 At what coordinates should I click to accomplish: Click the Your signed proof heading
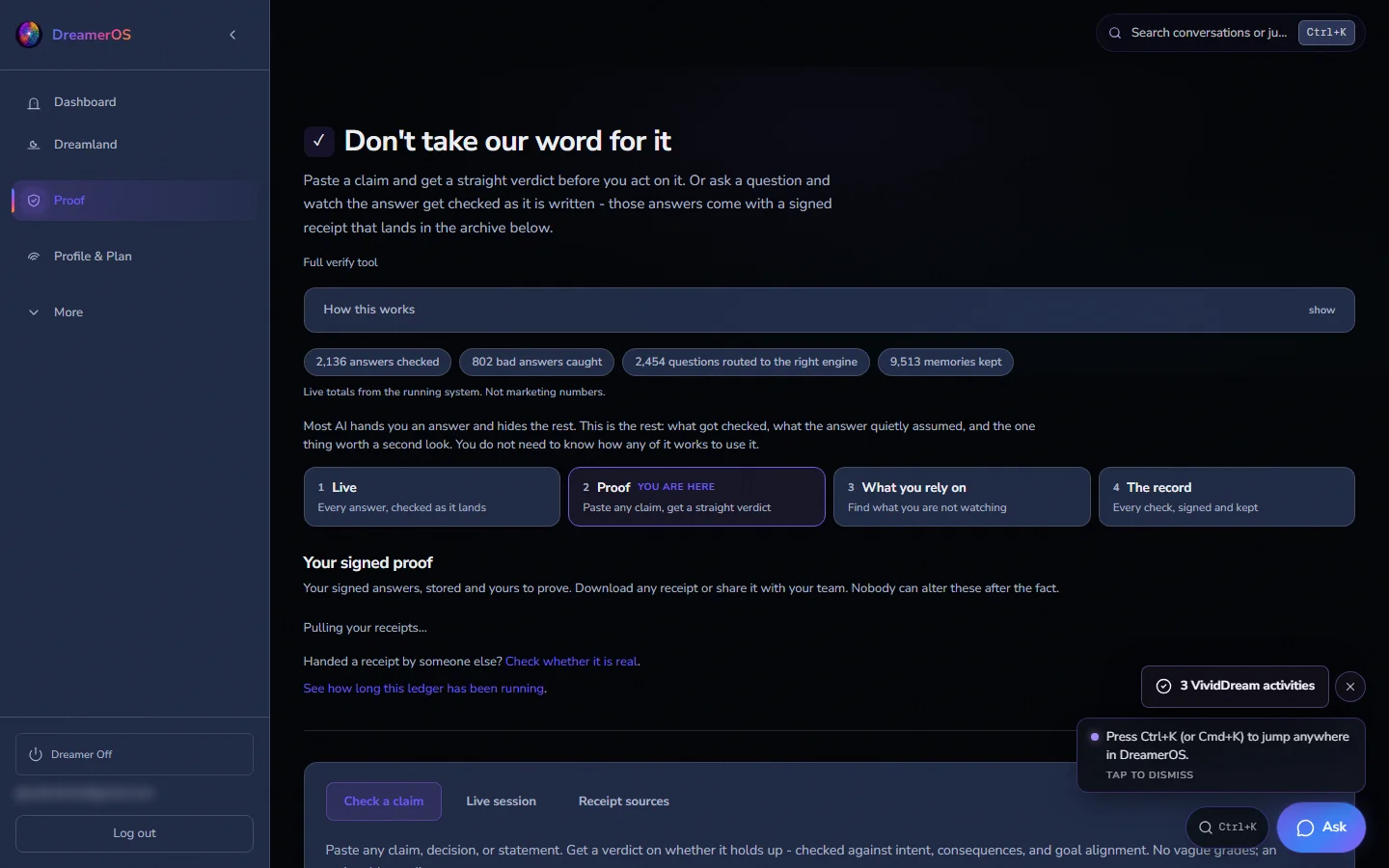pyautogui.click(x=368, y=563)
